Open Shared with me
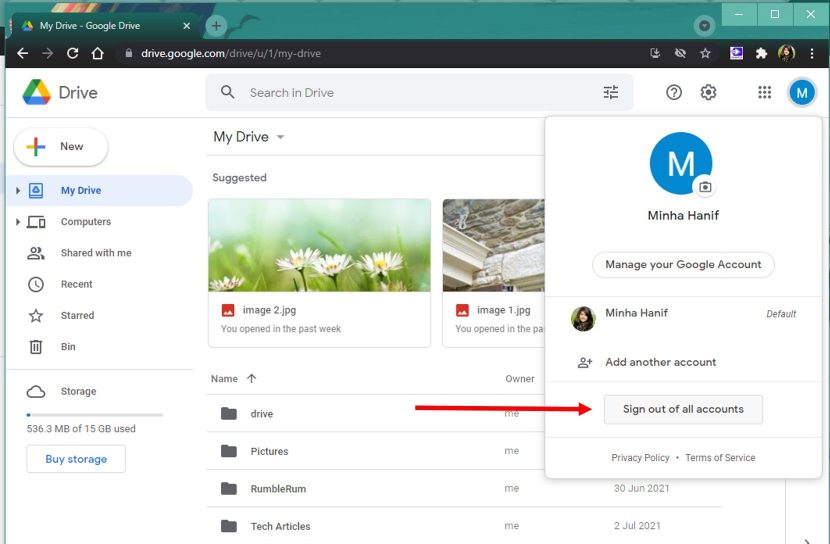The image size is (830, 544). coord(100,253)
